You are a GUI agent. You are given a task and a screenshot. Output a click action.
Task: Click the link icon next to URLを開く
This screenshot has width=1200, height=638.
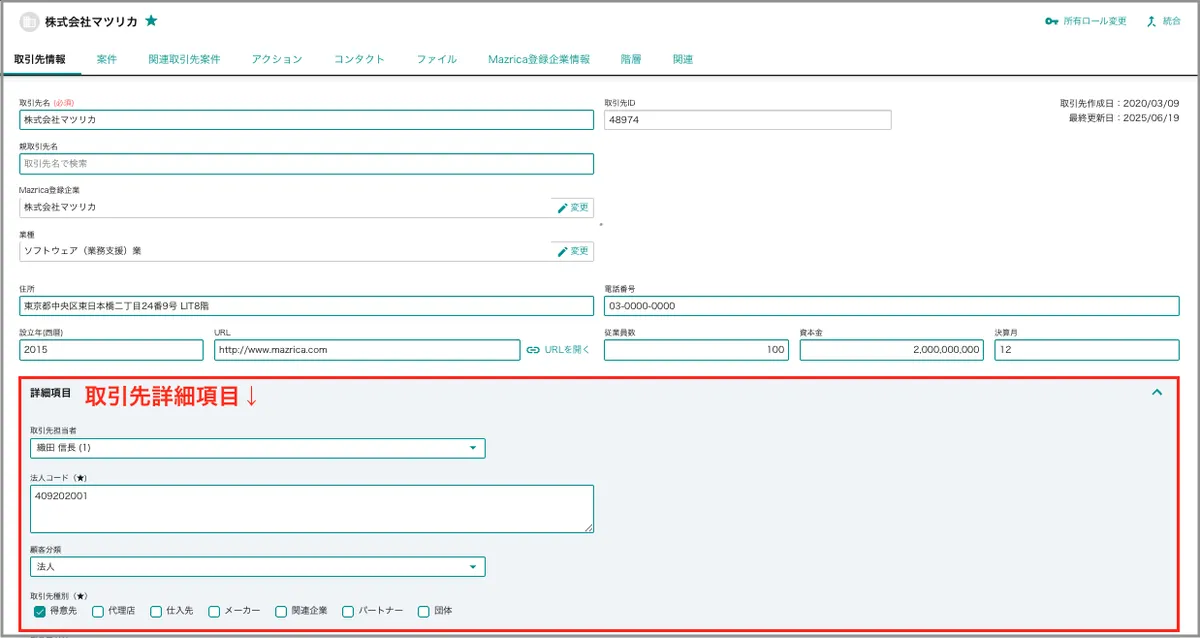[533, 350]
